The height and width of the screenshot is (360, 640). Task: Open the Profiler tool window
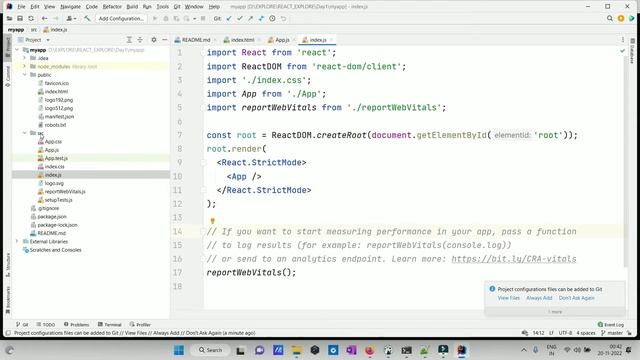click(140, 324)
